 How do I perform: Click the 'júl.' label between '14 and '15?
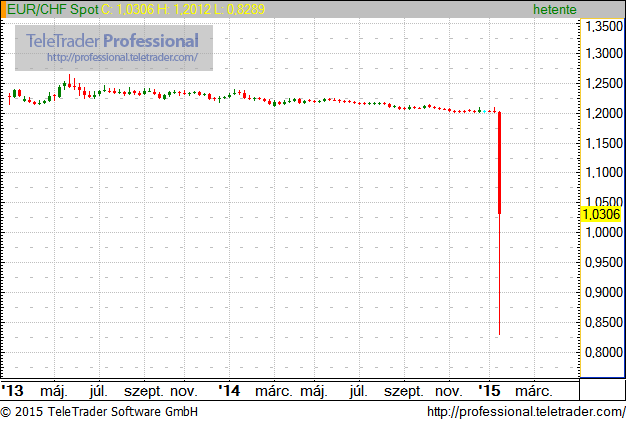359,391
